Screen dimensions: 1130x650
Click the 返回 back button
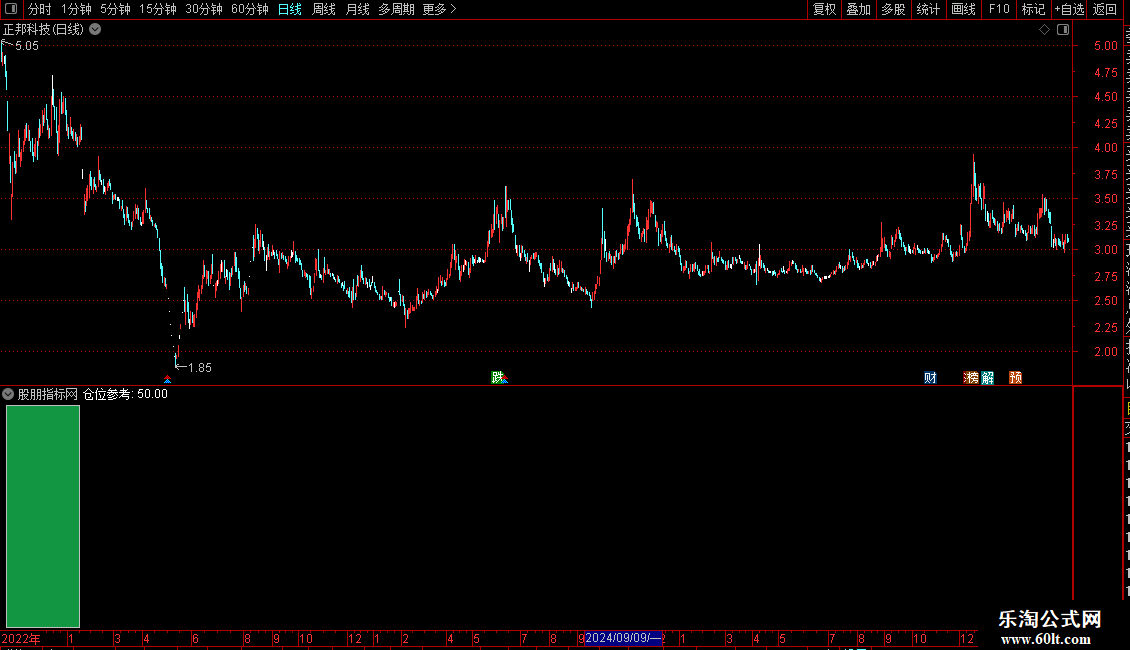1105,9
